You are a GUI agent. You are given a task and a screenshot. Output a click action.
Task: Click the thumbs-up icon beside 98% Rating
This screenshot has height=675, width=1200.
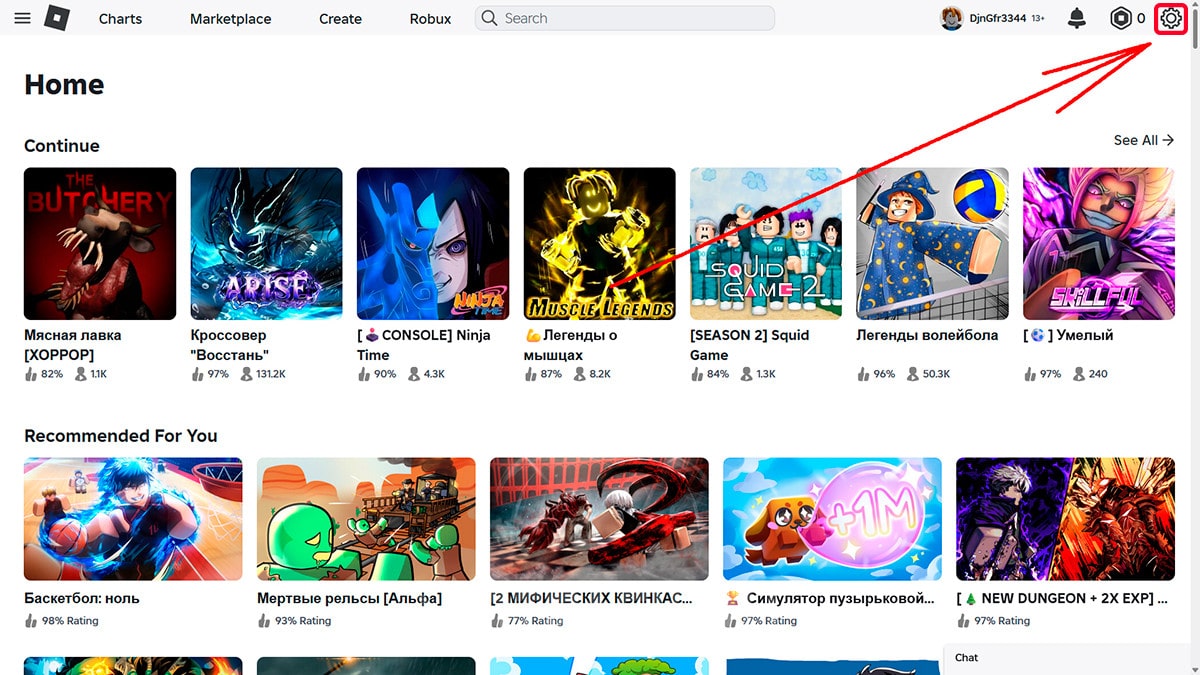click(30, 621)
